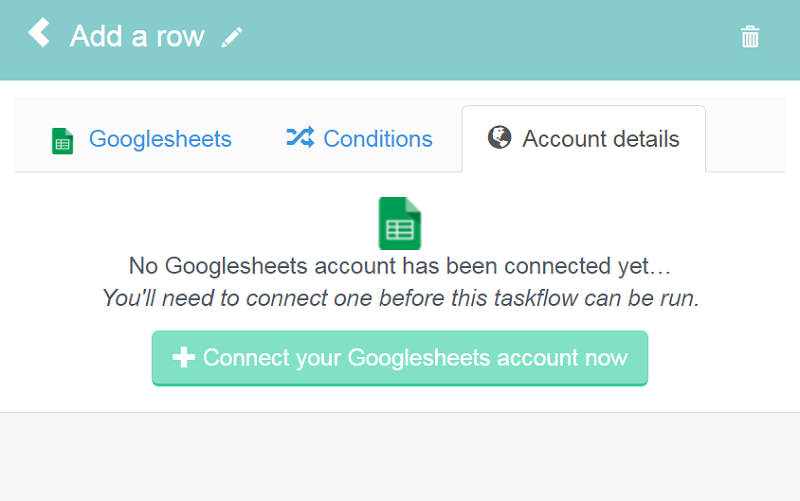Viewport: 800px width, 501px height.
Task: Click the plus icon on the Connect button
Action: tap(184, 357)
